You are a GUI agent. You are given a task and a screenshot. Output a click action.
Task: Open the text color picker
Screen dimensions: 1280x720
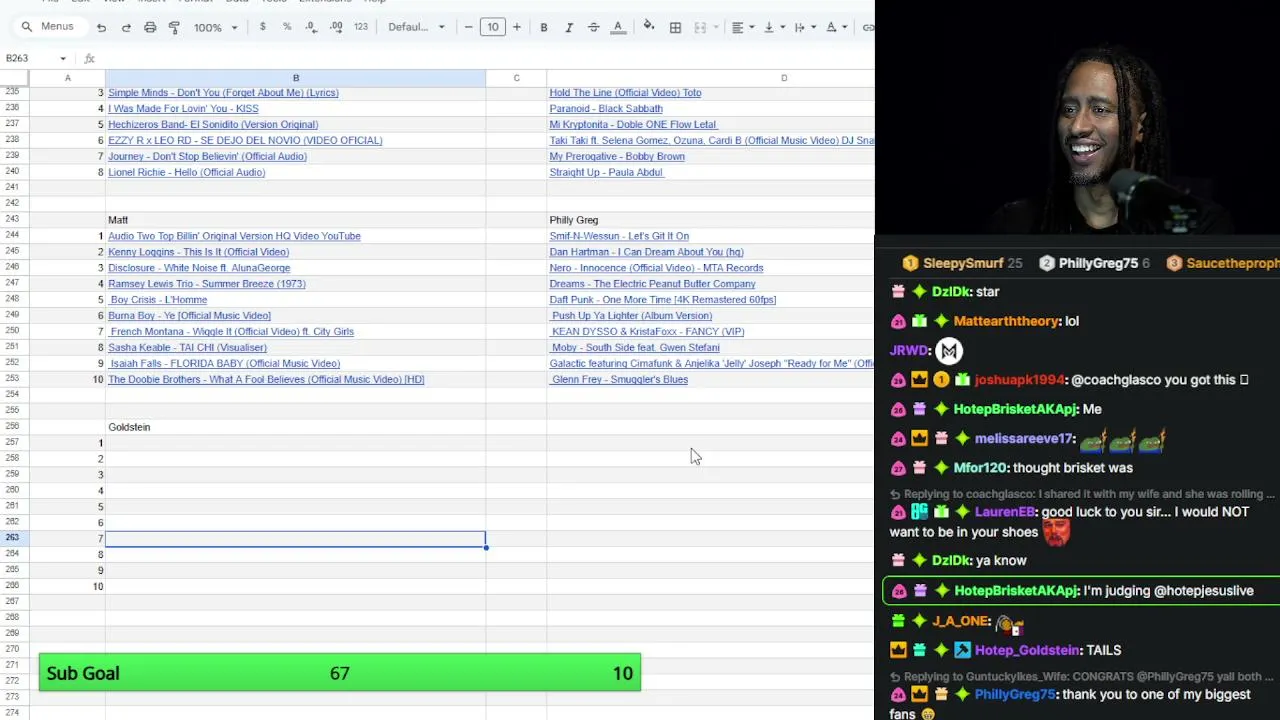click(x=618, y=27)
